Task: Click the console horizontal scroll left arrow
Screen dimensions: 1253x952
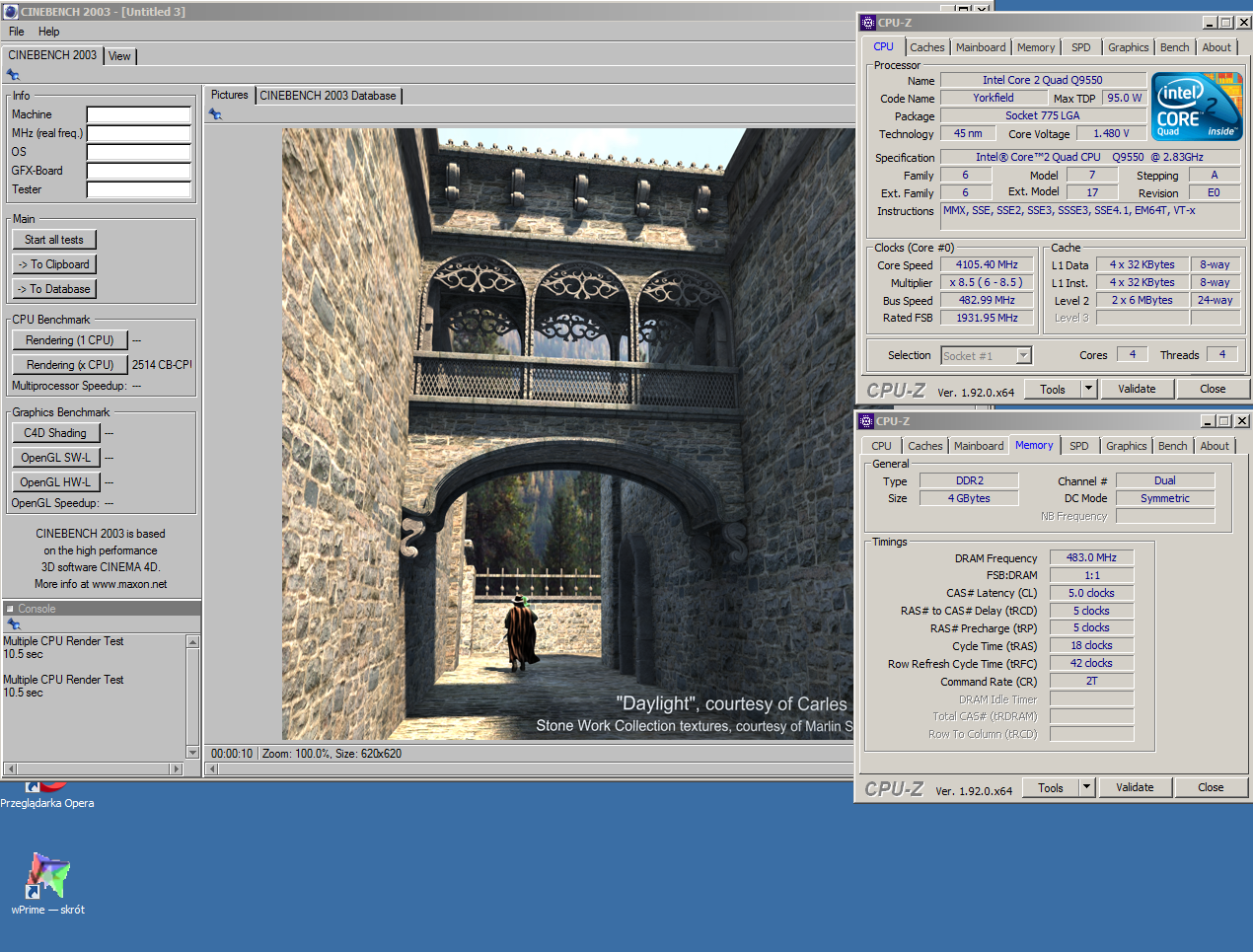Action: coord(11,769)
